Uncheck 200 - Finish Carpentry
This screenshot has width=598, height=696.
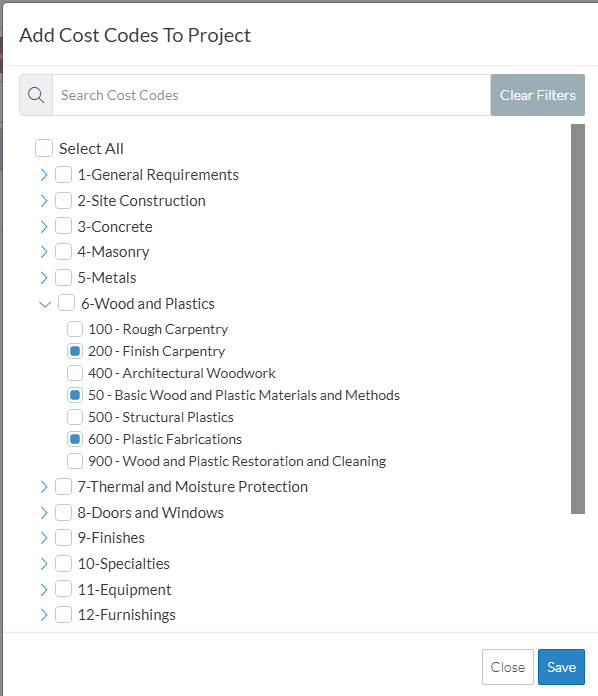click(x=75, y=351)
